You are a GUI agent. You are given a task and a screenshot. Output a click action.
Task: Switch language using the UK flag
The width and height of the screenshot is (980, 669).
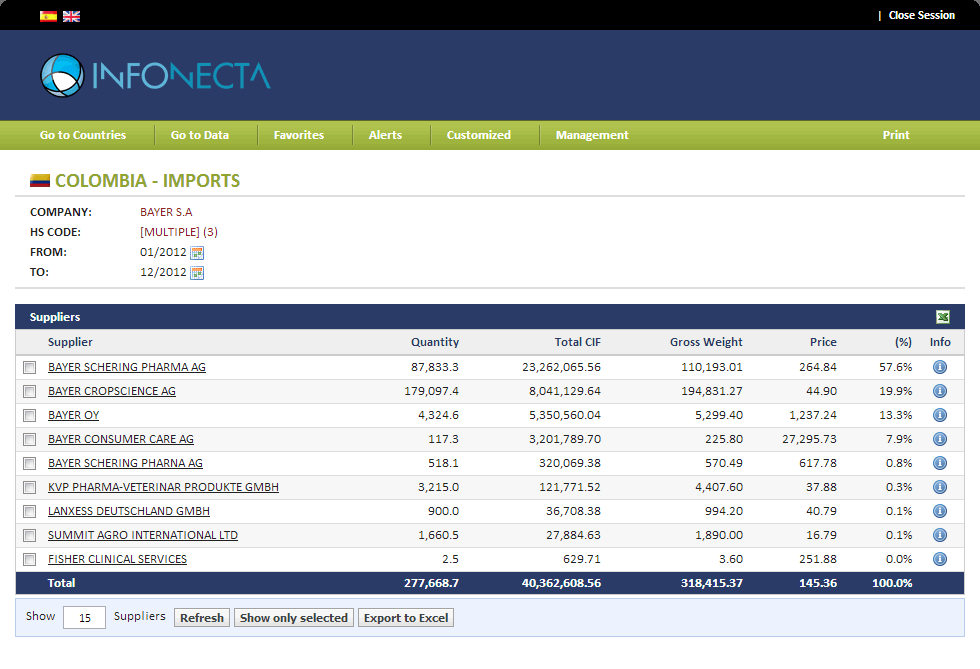[71, 16]
